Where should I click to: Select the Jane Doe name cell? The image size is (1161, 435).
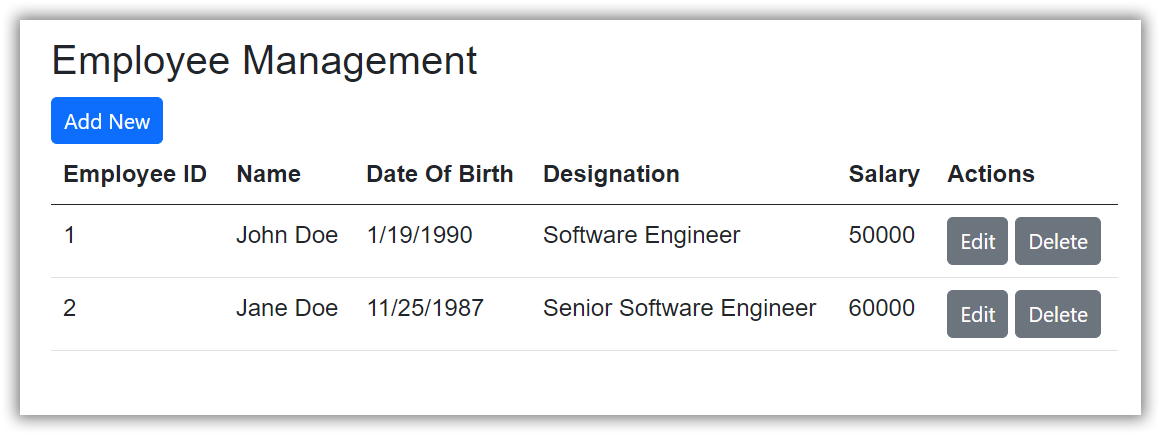(287, 308)
